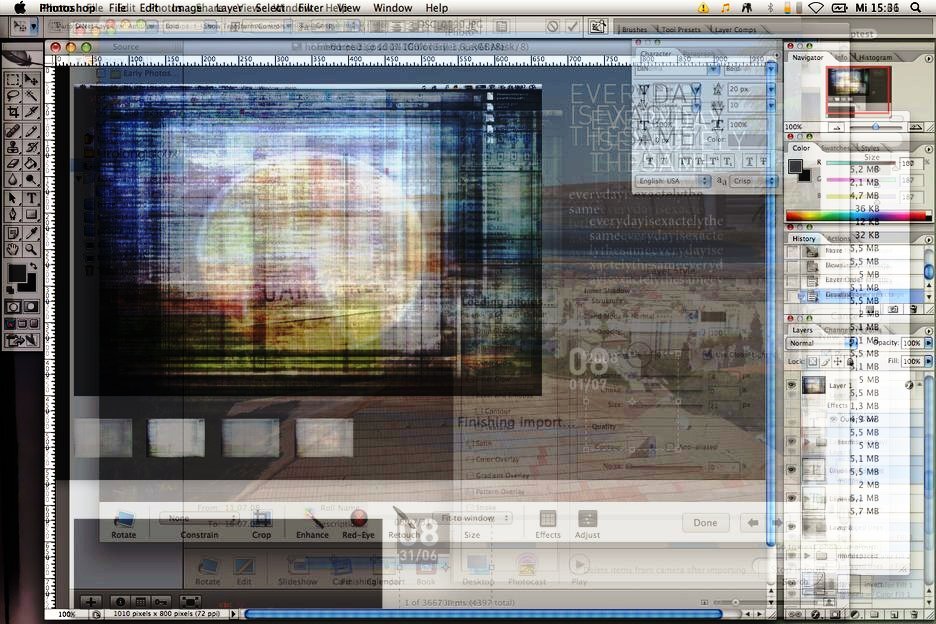Select the Pen tool
Image resolution: width=936 pixels, height=624 pixels.
pos(13,214)
